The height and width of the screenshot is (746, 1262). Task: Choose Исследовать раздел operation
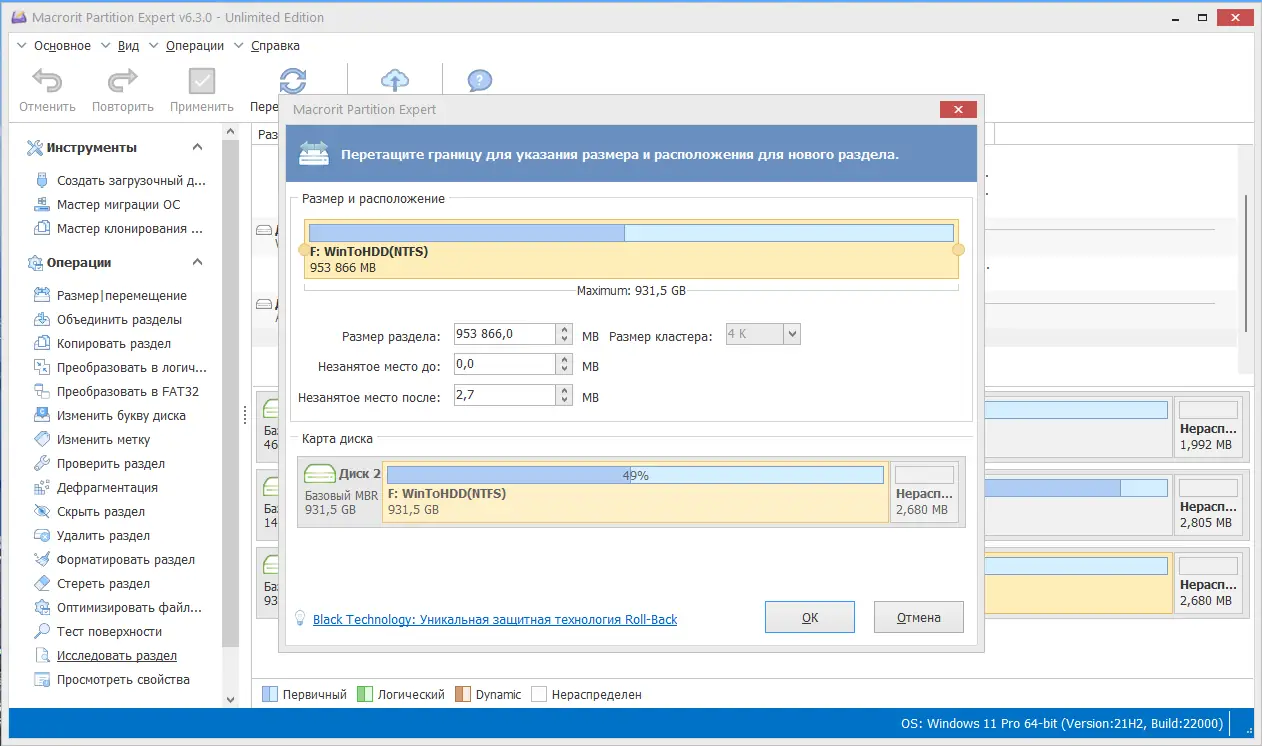(x=105, y=656)
